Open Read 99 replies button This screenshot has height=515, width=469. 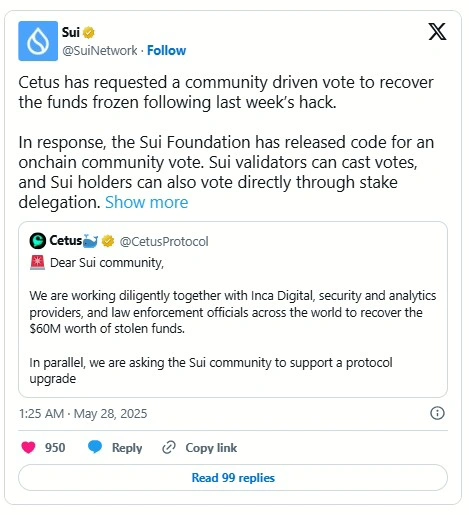(x=233, y=478)
